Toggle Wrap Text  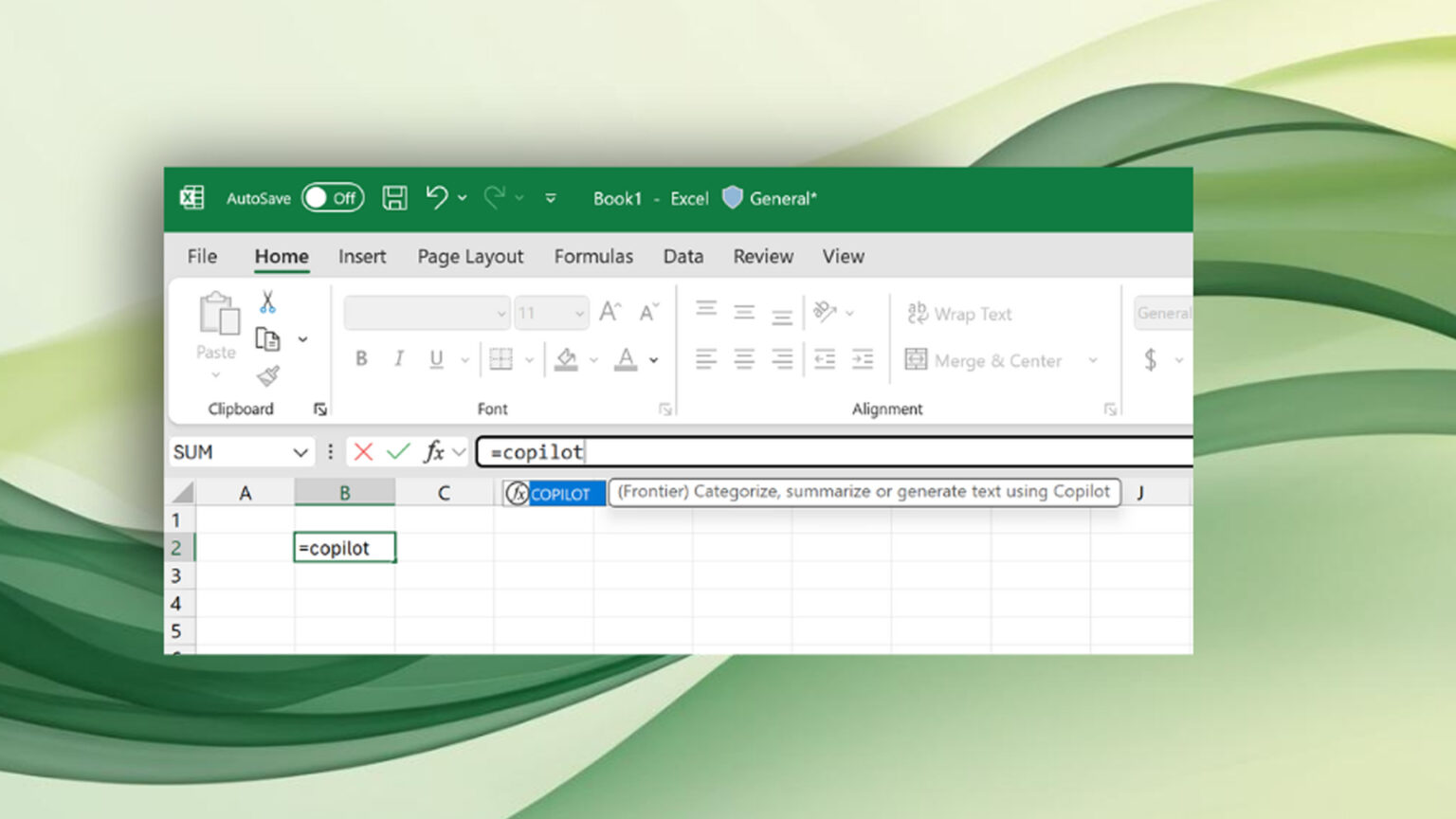pyautogui.click(x=959, y=314)
